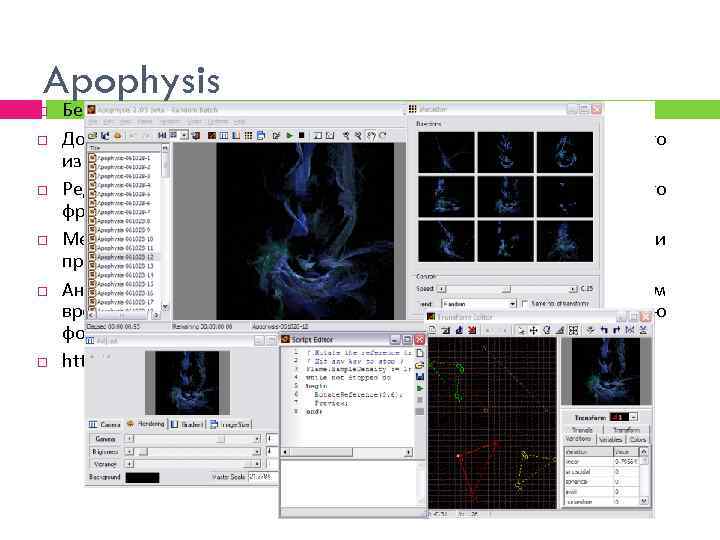Open Mutation via the dotted grid toolbar icon
Screen dimensions: 720x540
(248, 135)
